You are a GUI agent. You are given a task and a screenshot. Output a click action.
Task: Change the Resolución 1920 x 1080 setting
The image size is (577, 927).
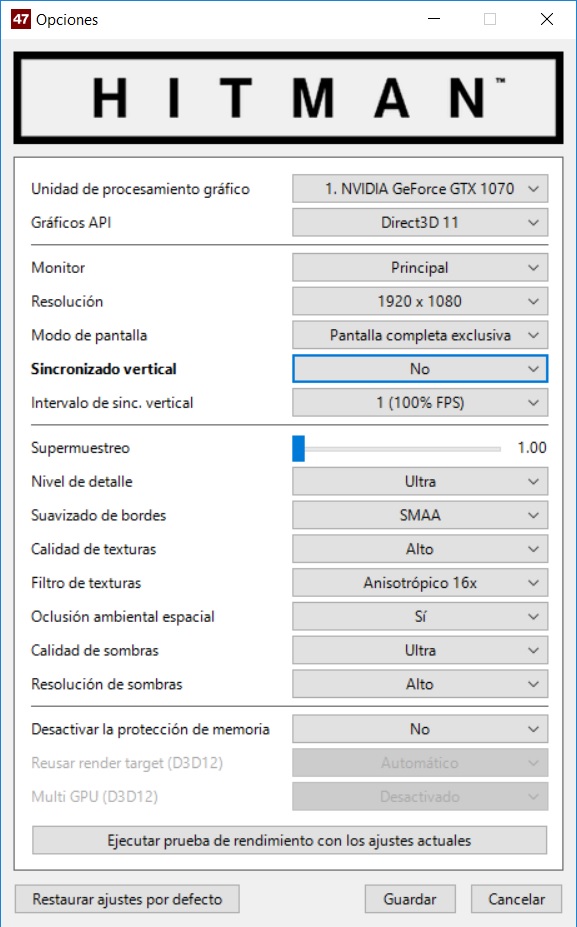tap(420, 301)
